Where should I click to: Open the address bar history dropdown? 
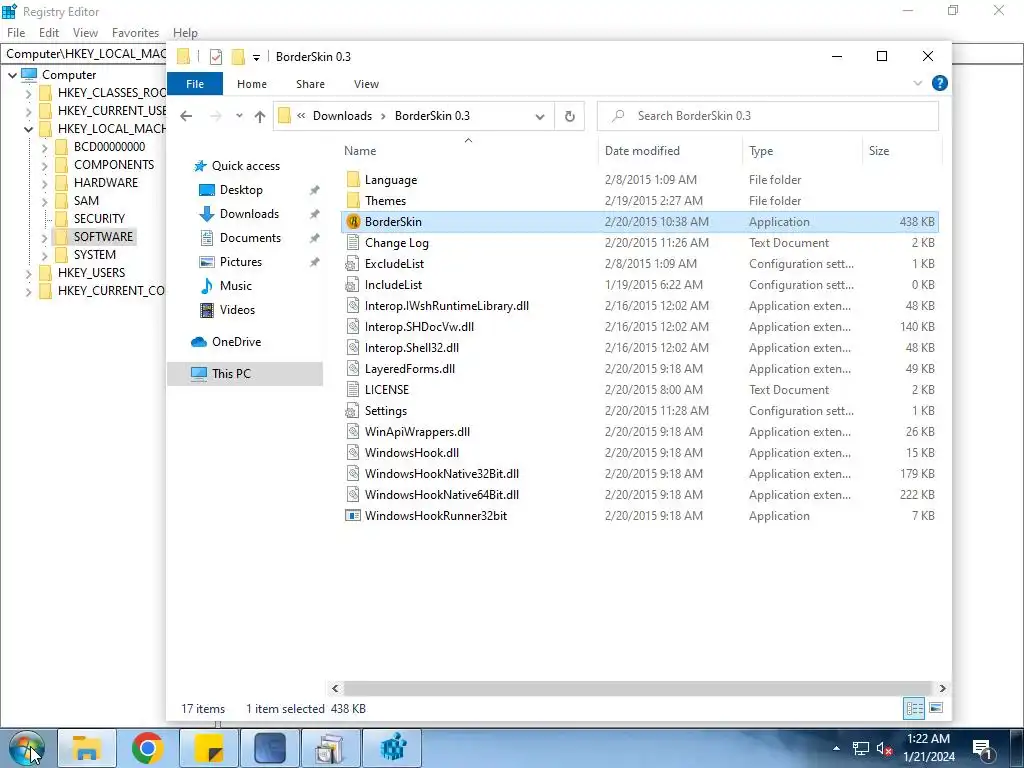click(x=540, y=116)
